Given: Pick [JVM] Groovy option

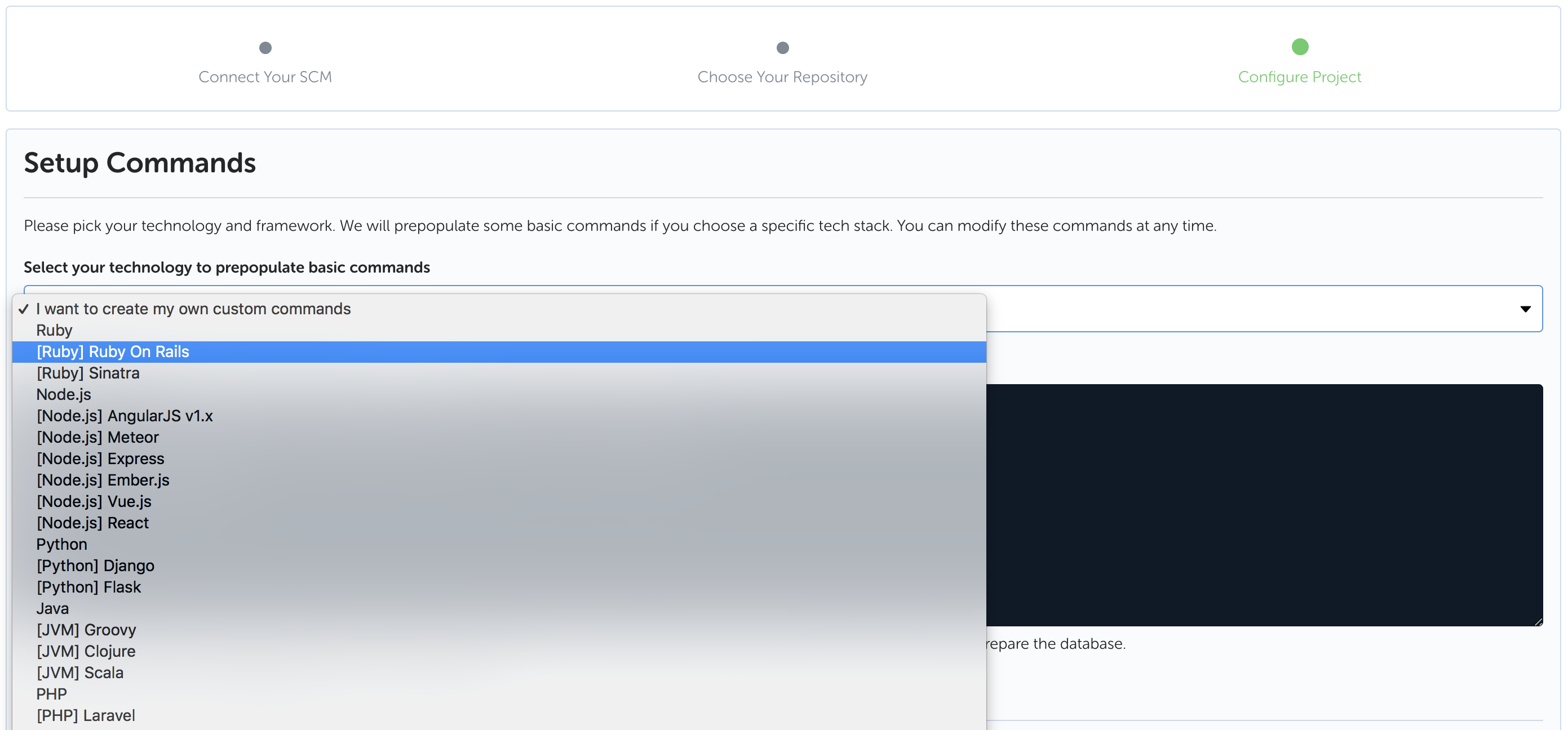Looking at the screenshot, I should [499, 630].
